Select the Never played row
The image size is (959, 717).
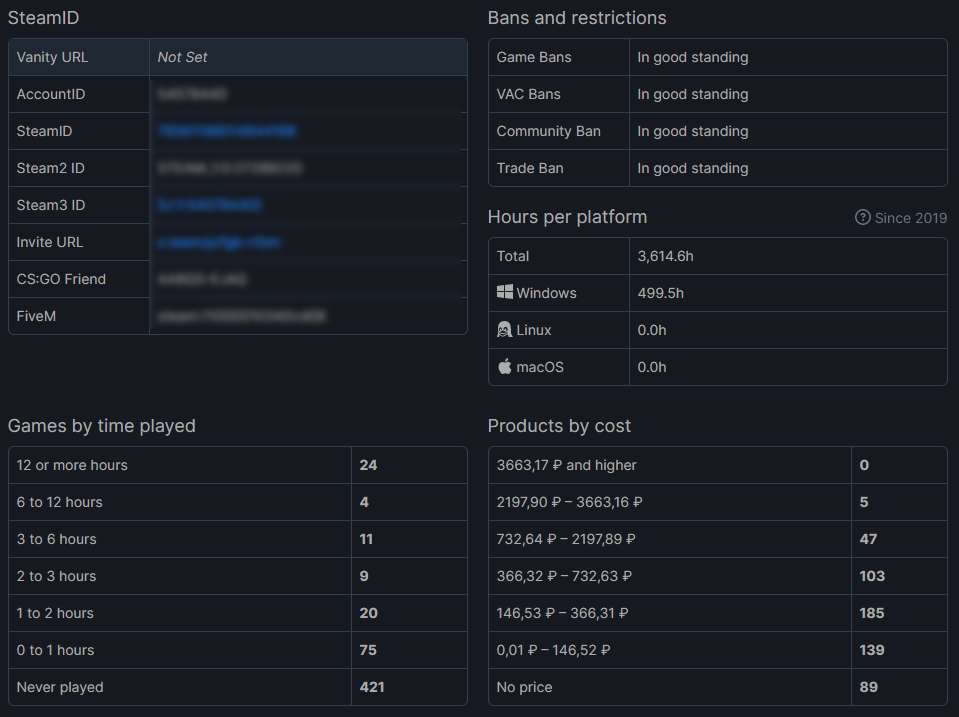238,687
